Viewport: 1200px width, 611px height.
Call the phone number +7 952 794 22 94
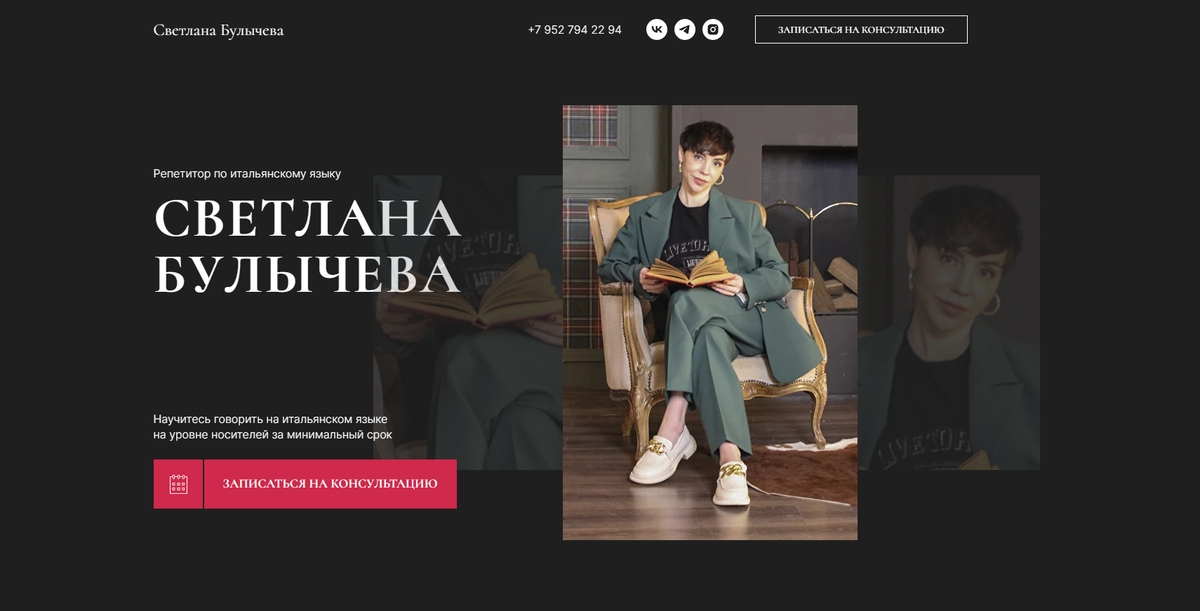575,30
